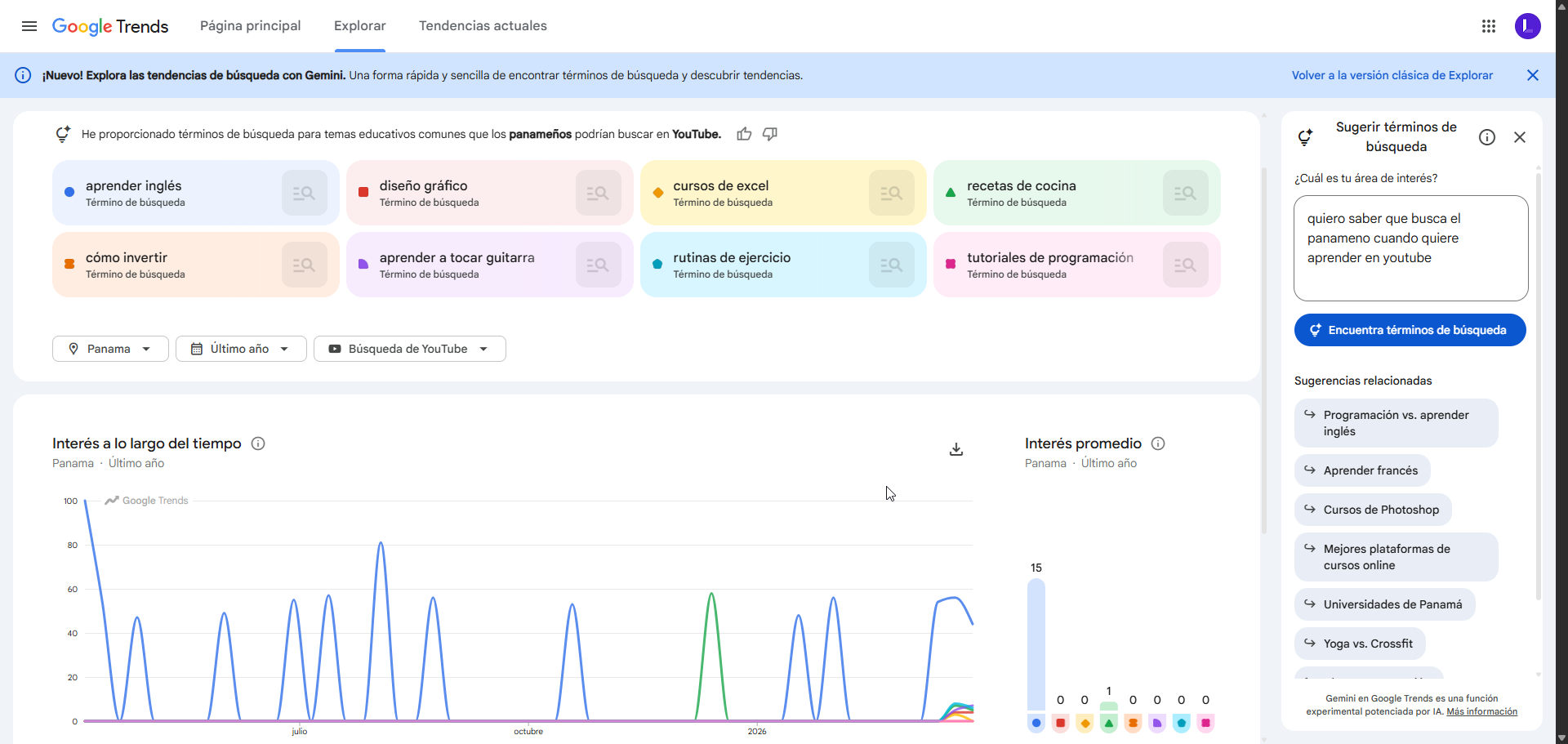This screenshot has width=1568, height=744.
Task: Select the 'Universidades de Panamá' suggestion
Action: click(x=1385, y=604)
